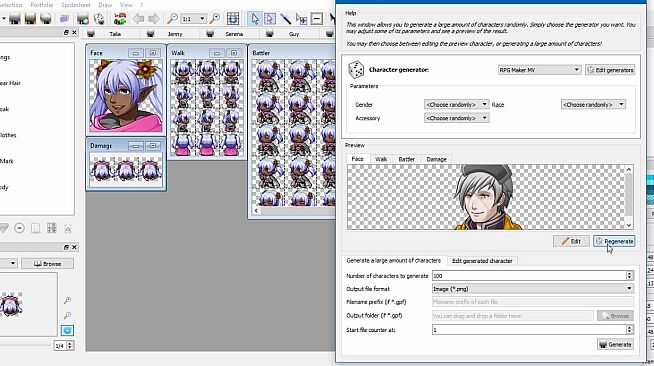Click the Edit button below the preview

571,241
